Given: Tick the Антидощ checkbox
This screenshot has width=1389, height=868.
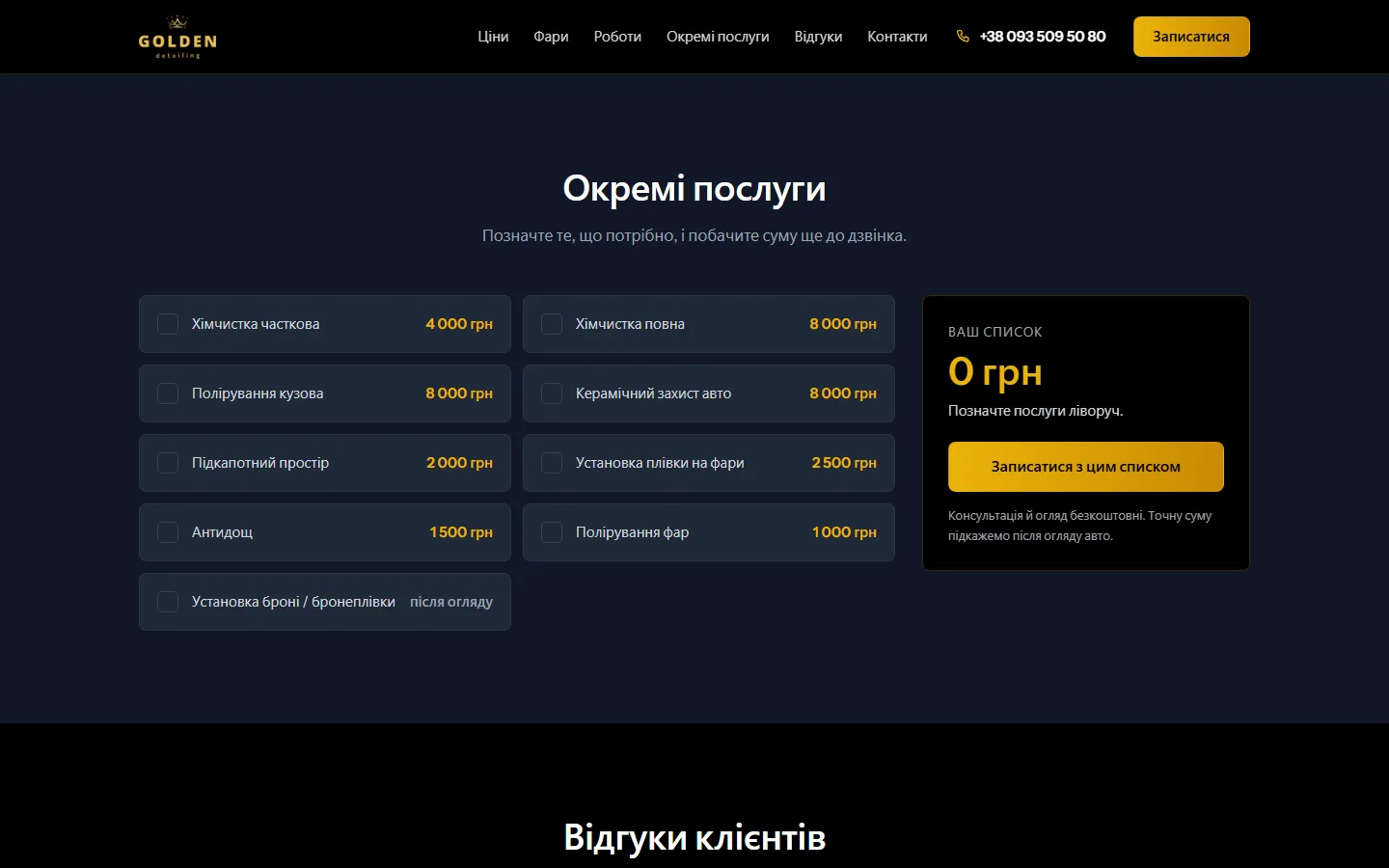Looking at the screenshot, I should click(168, 532).
